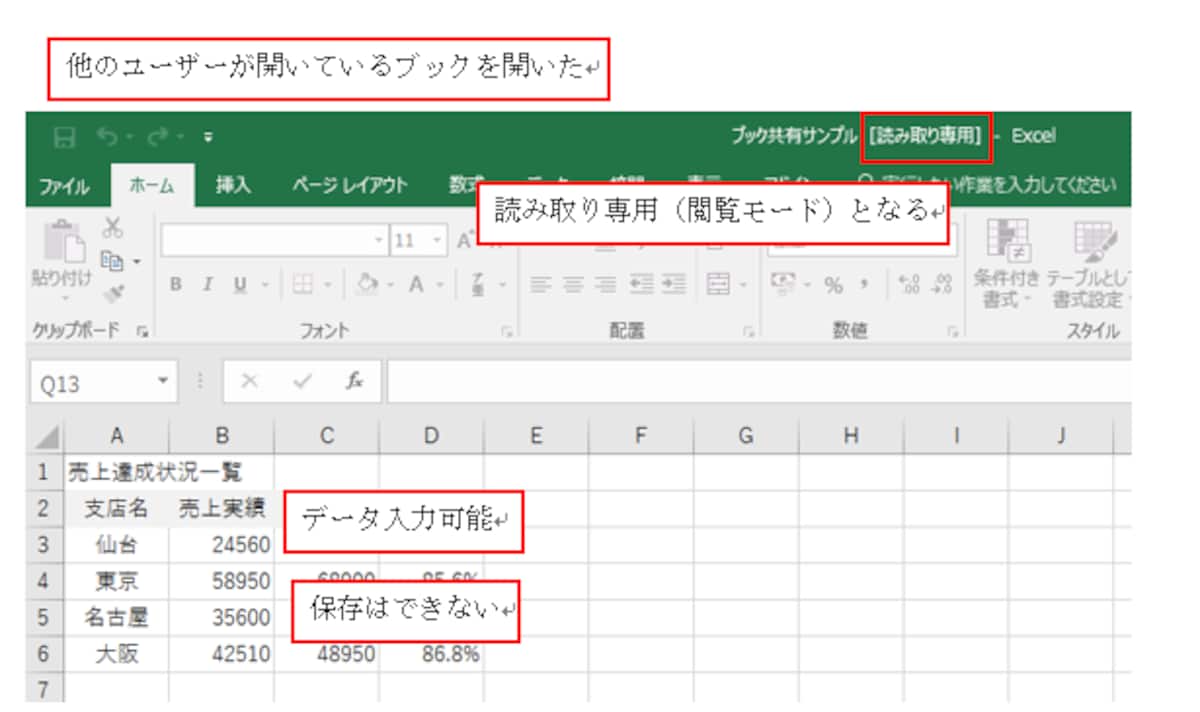Open the Font Color dropdown arrow
This screenshot has height=712, width=1200.
tap(440, 286)
